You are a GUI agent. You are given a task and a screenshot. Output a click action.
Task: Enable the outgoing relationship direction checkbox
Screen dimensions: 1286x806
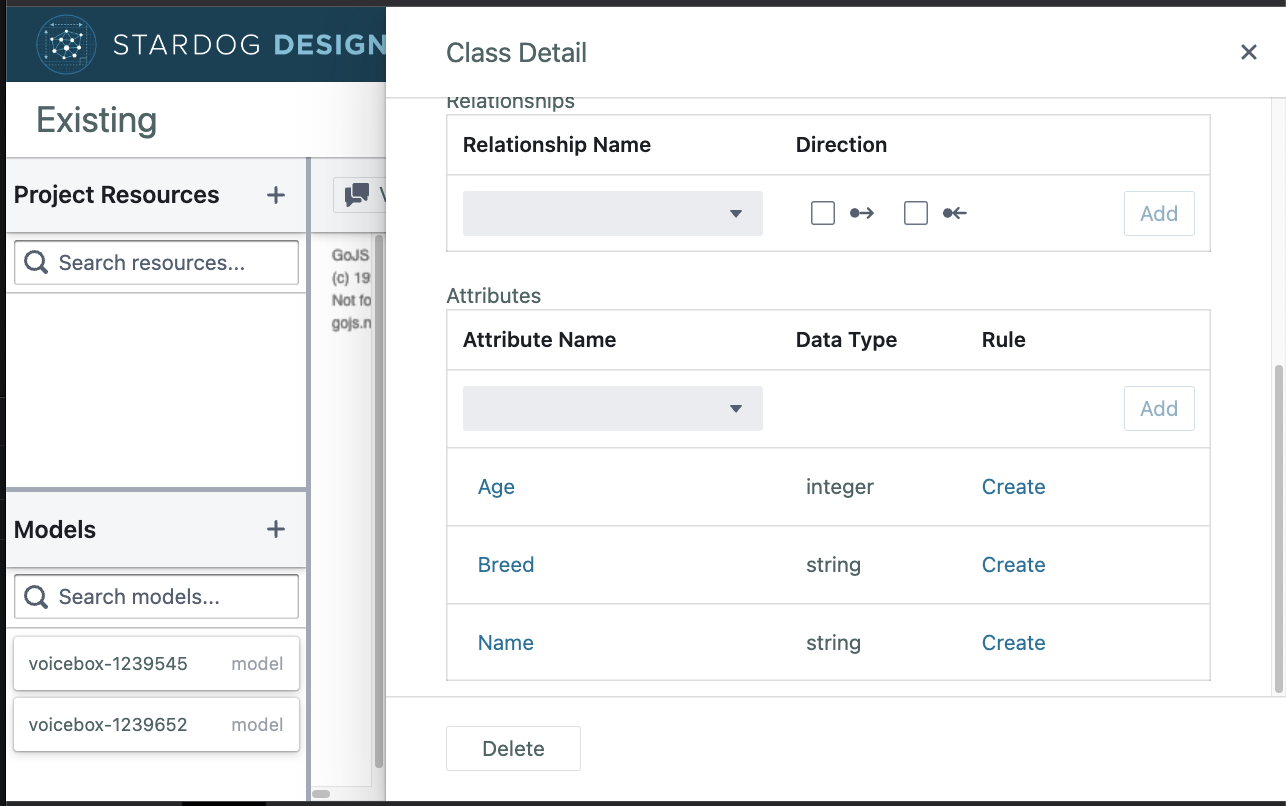point(823,213)
